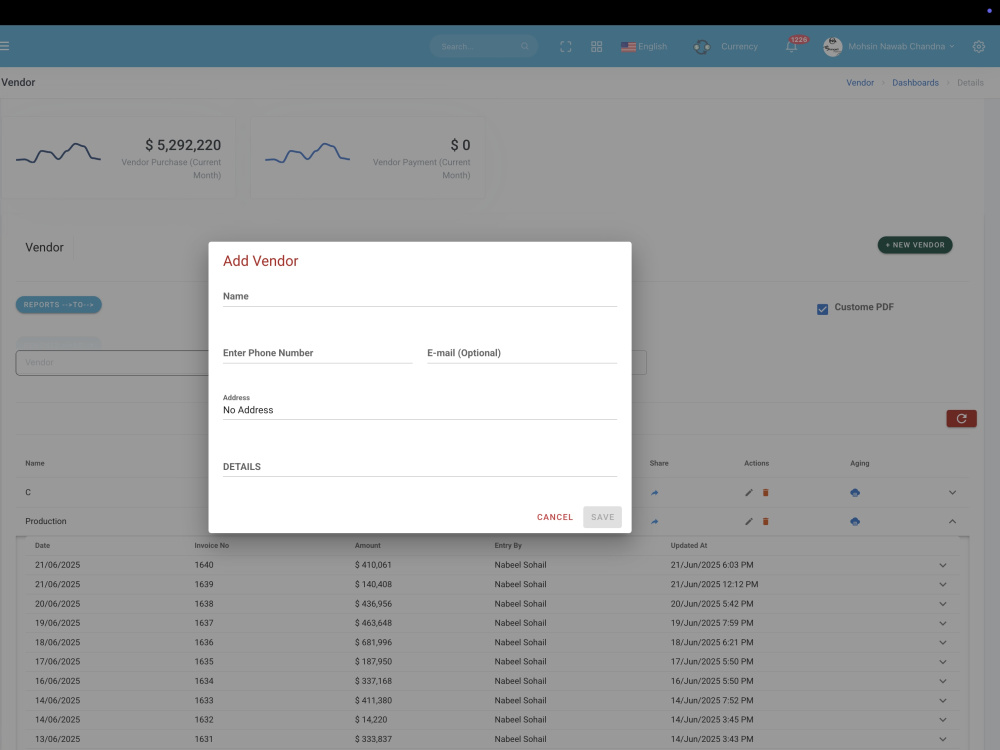
Task: Open the apps grid icon
Action: click(596, 47)
